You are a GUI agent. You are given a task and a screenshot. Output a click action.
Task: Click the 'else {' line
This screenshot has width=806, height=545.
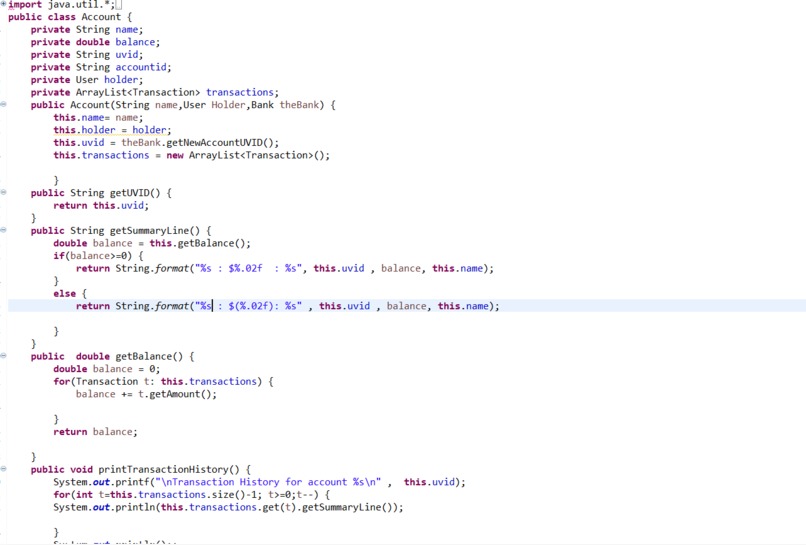click(x=70, y=294)
